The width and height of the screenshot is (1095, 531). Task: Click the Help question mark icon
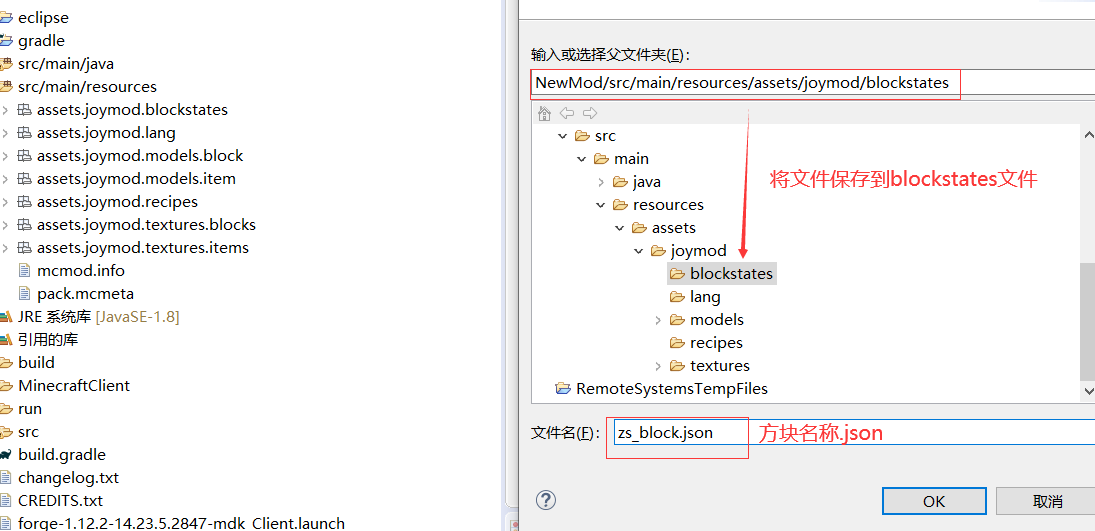(x=545, y=500)
